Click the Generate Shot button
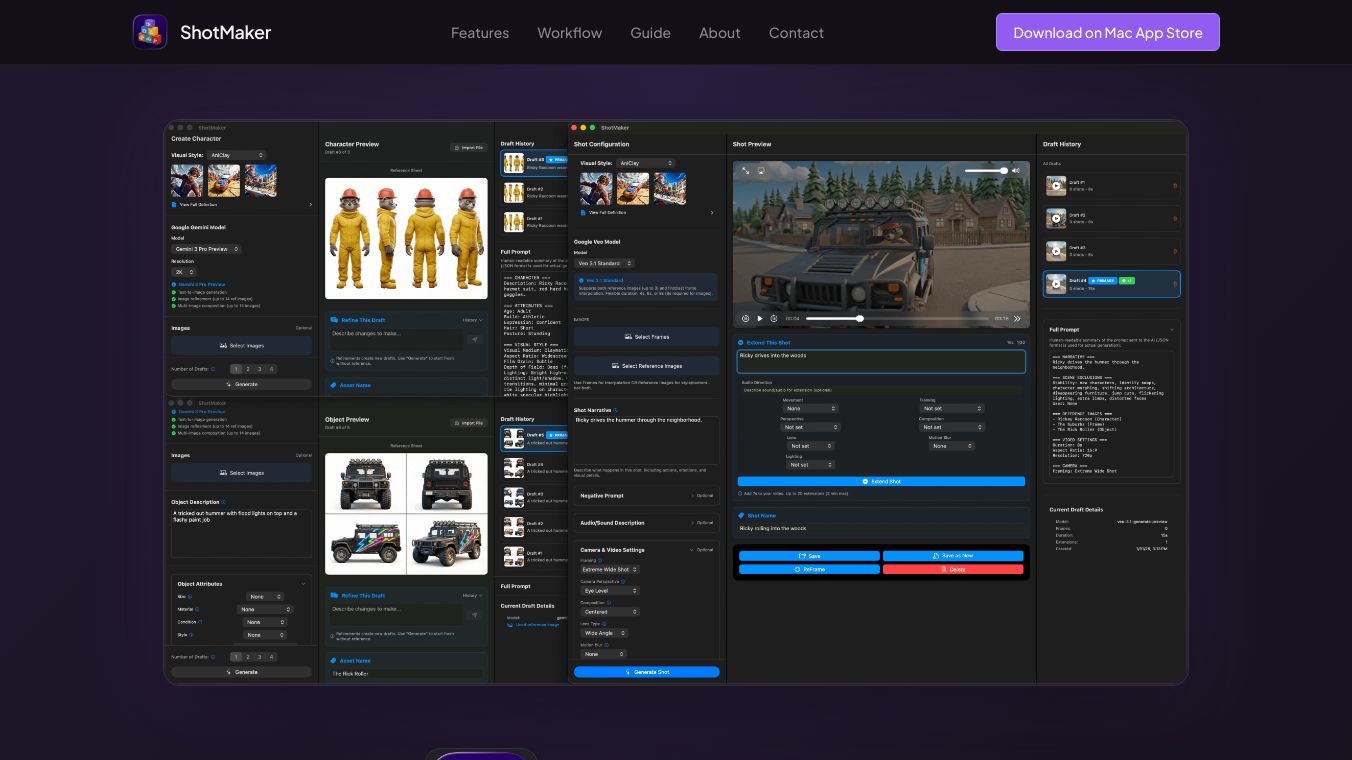The height and width of the screenshot is (760, 1352). pos(646,672)
